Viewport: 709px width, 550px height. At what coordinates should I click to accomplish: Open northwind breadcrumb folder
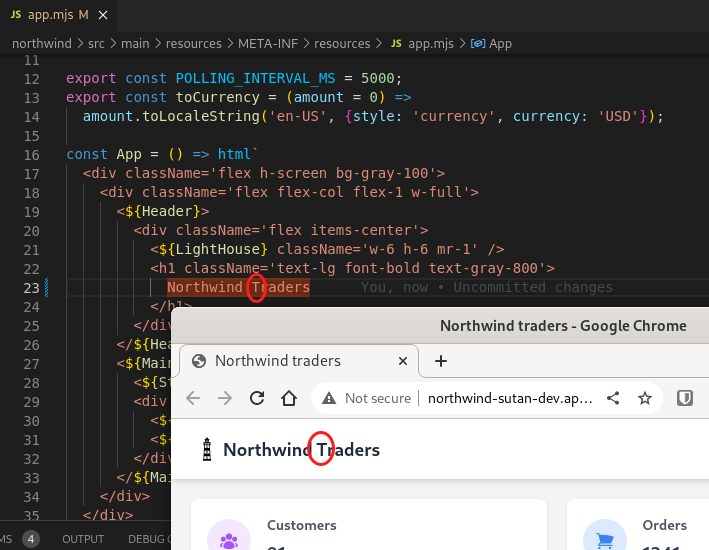[42, 43]
